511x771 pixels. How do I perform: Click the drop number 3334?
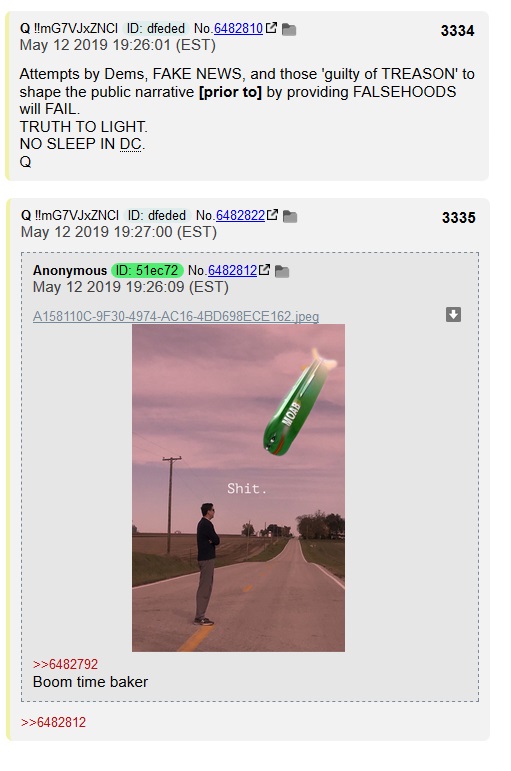click(457, 31)
